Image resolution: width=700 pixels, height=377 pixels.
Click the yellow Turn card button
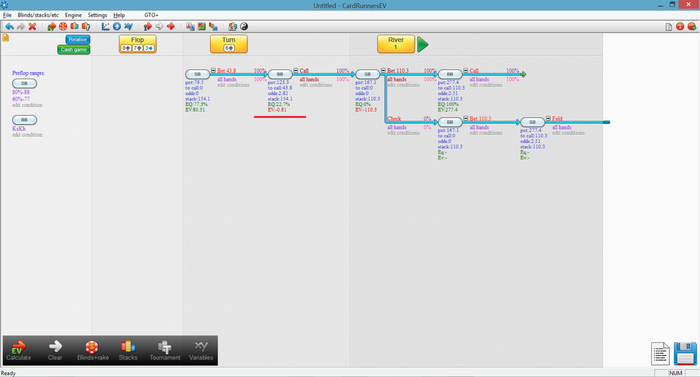tap(229, 44)
